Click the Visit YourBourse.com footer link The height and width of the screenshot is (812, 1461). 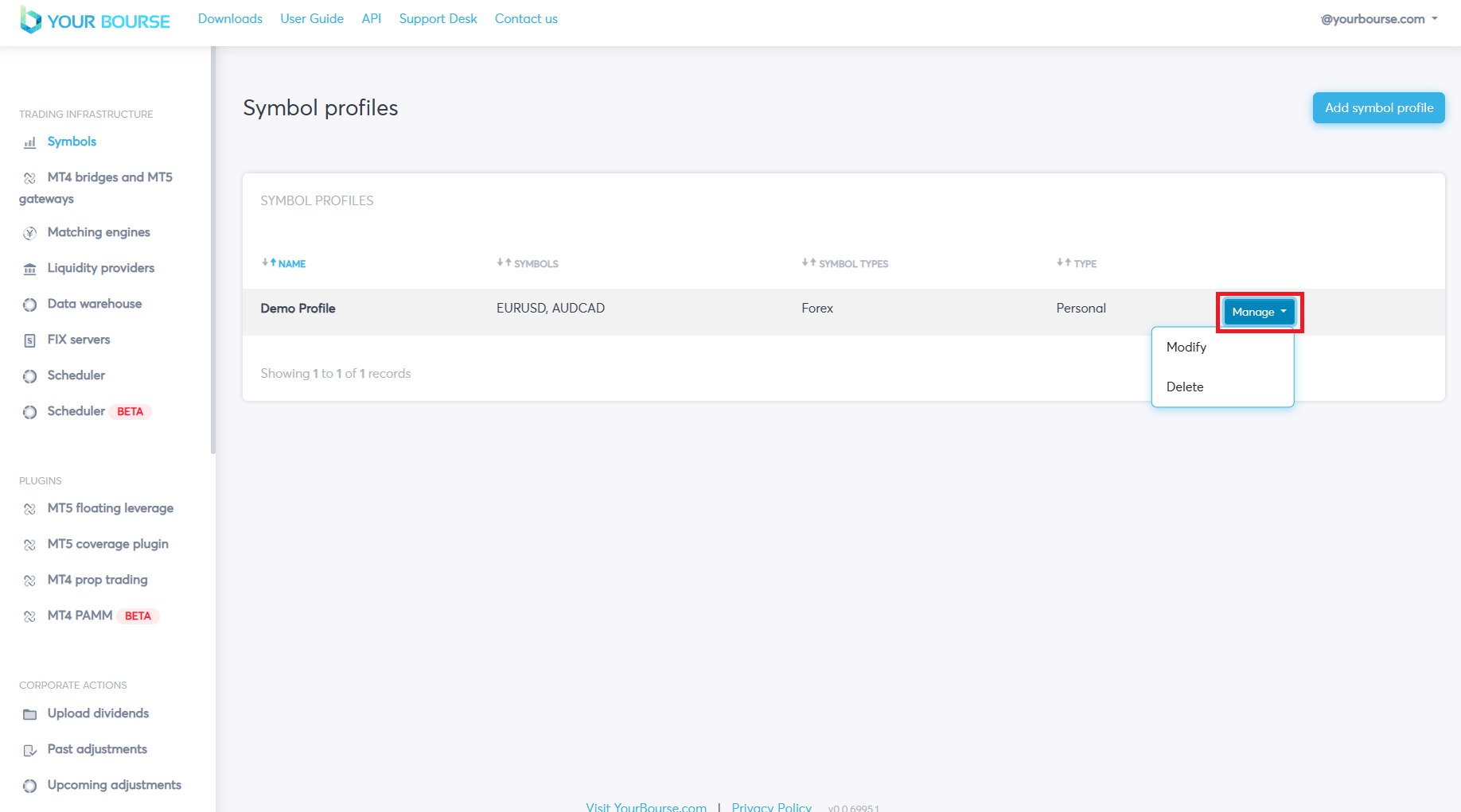646,806
